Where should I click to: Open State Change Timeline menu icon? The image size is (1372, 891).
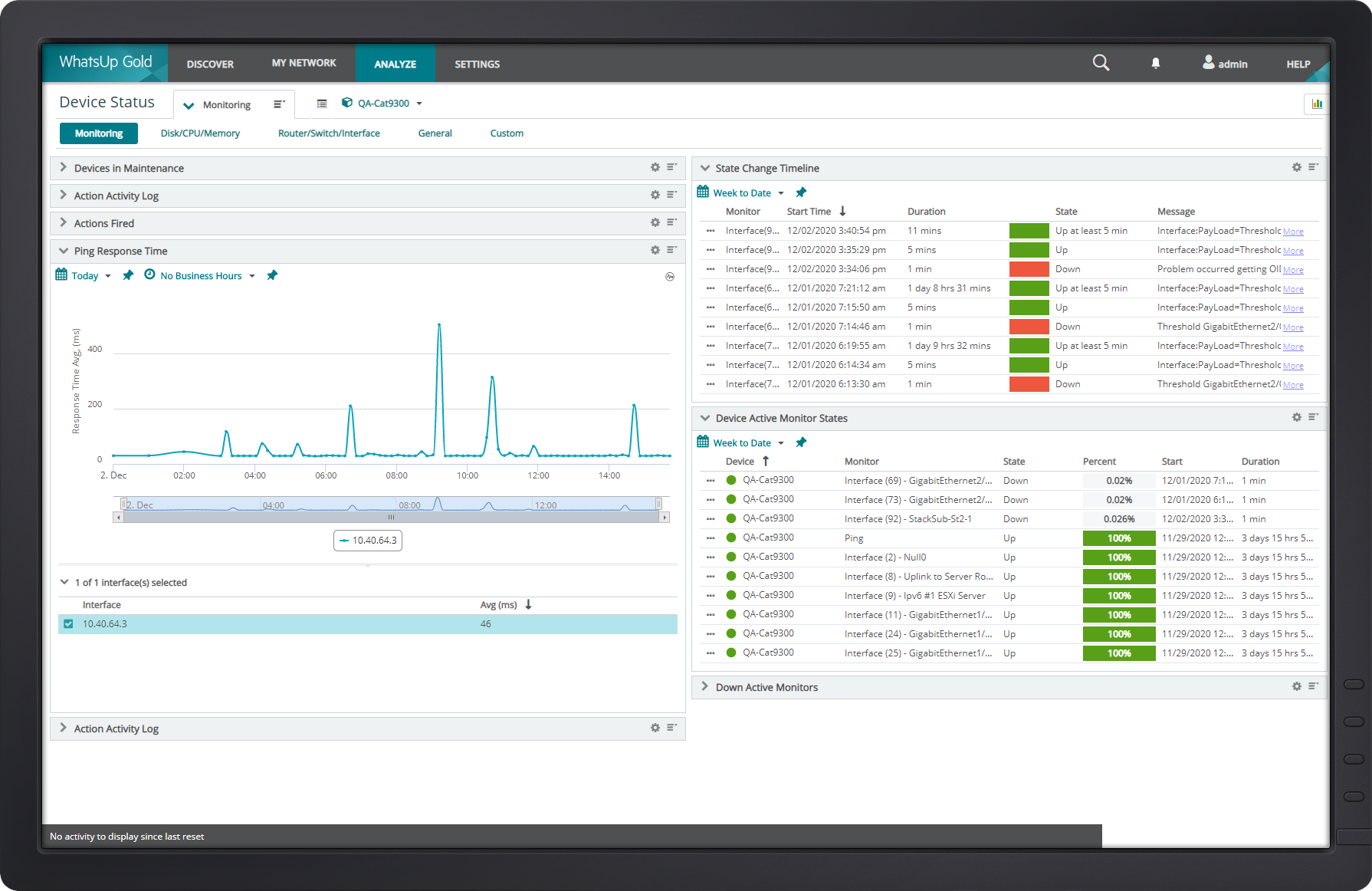1313,167
